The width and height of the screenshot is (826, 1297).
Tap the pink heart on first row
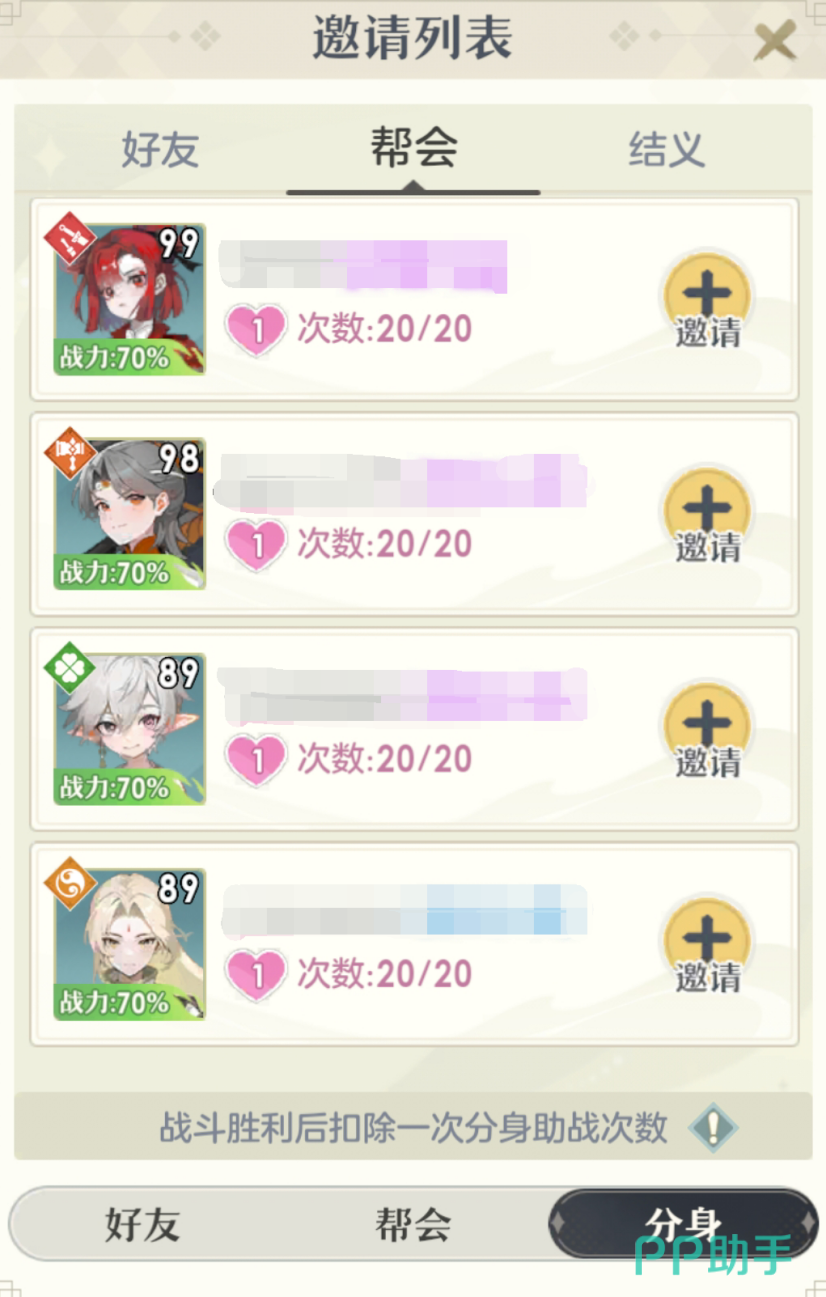click(256, 329)
